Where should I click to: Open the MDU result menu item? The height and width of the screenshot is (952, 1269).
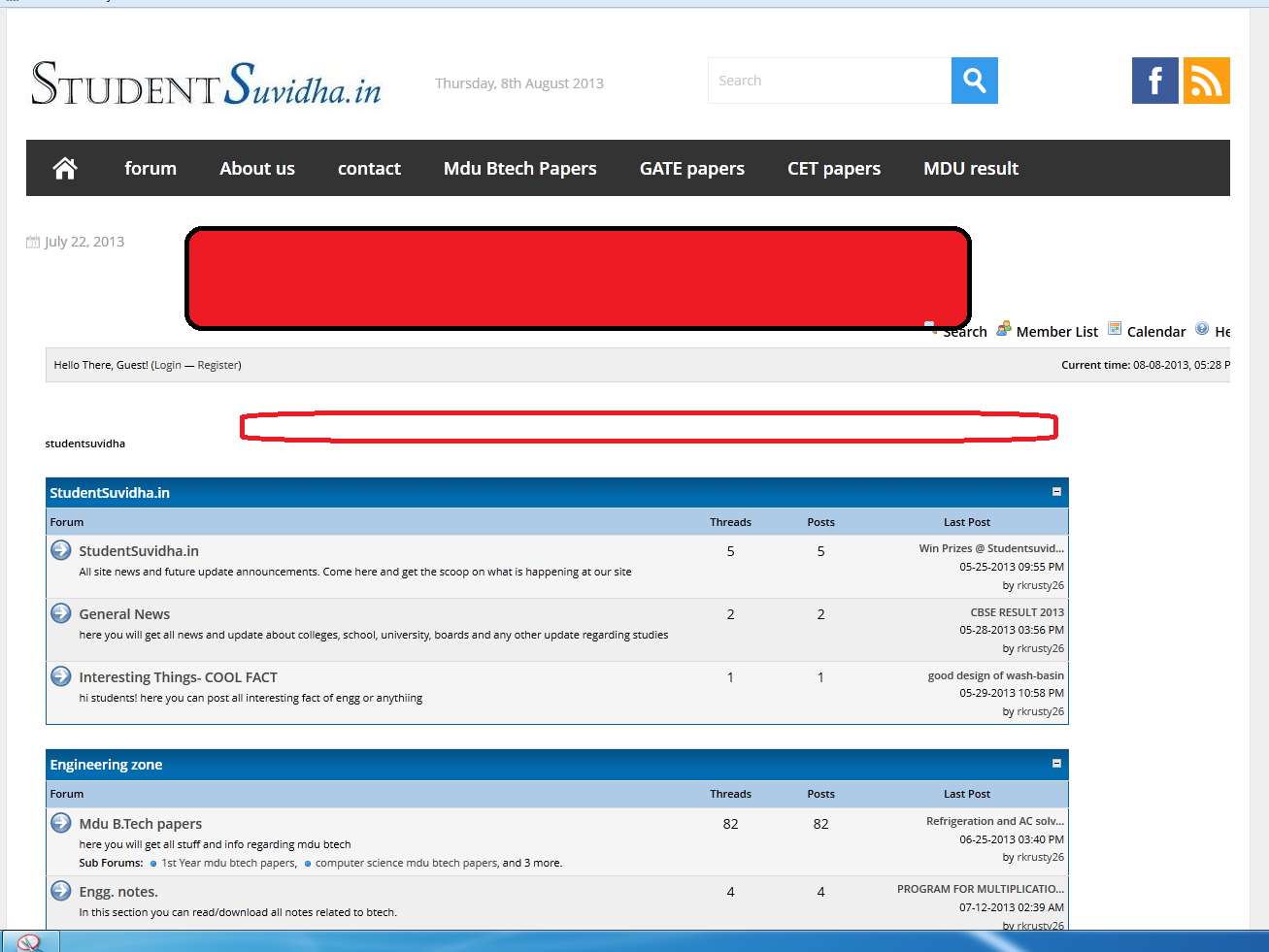tap(970, 169)
